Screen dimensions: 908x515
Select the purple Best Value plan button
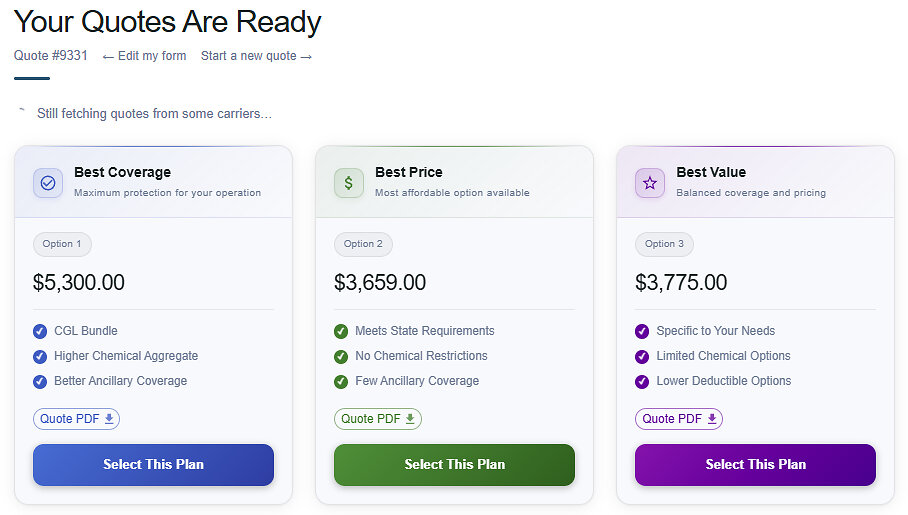[x=756, y=465]
